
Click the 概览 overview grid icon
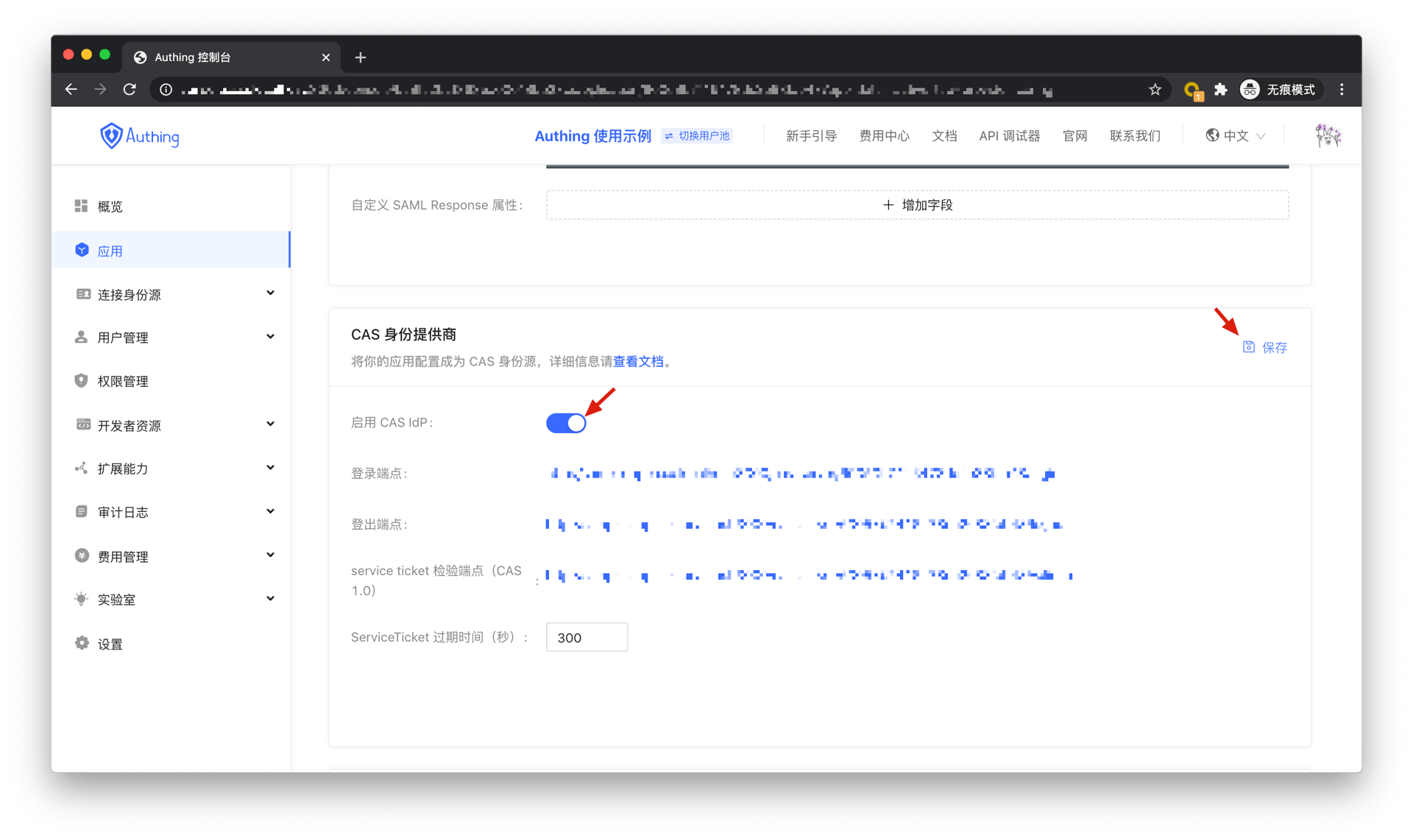pyautogui.click(x=81, y=206)
